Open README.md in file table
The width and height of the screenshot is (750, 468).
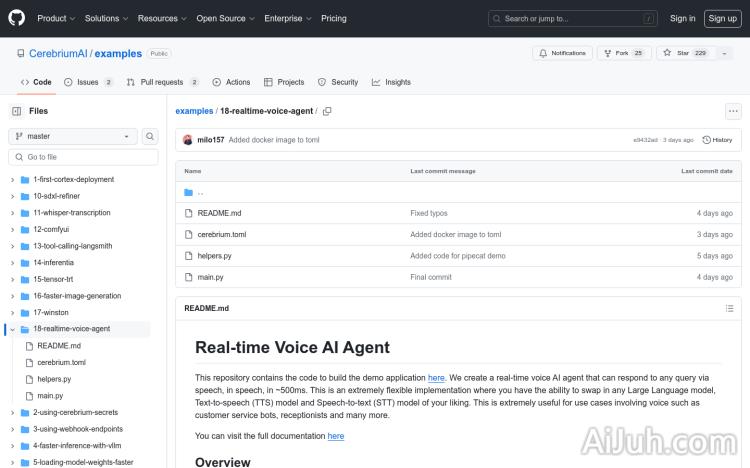tap(219, 213)
